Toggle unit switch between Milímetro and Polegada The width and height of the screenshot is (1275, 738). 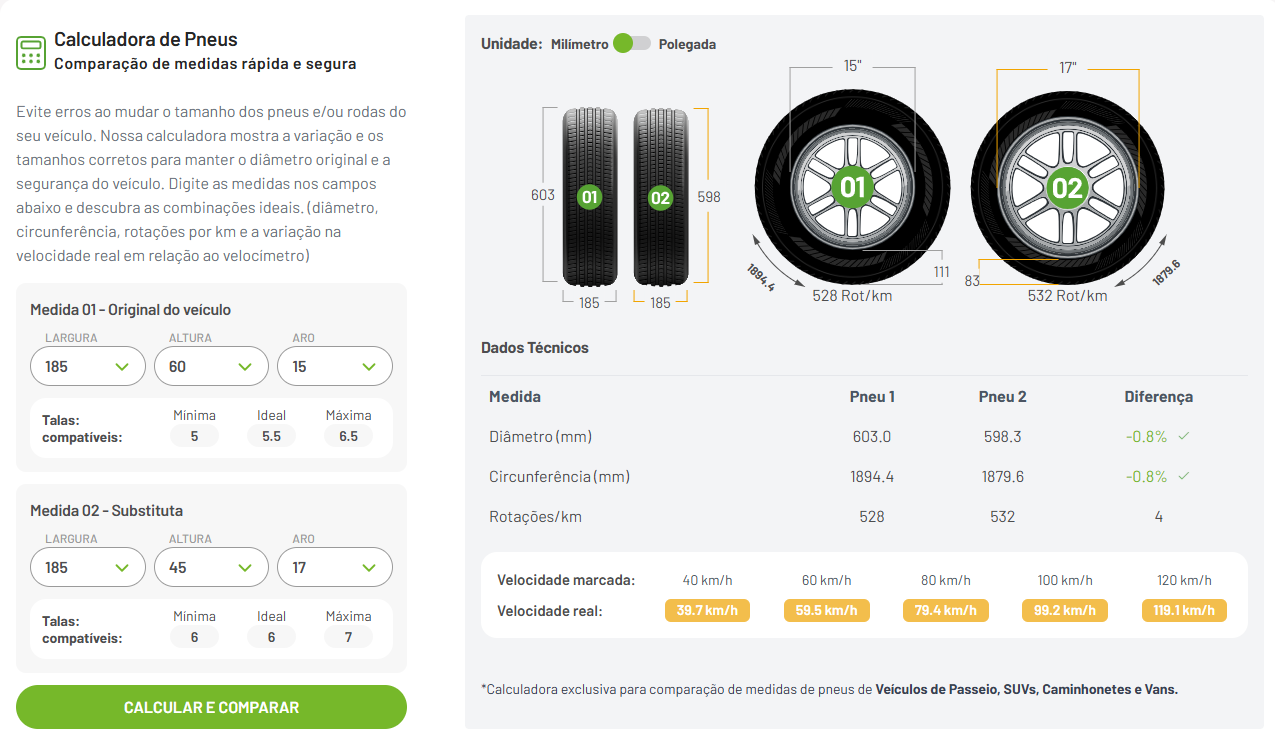632,43
